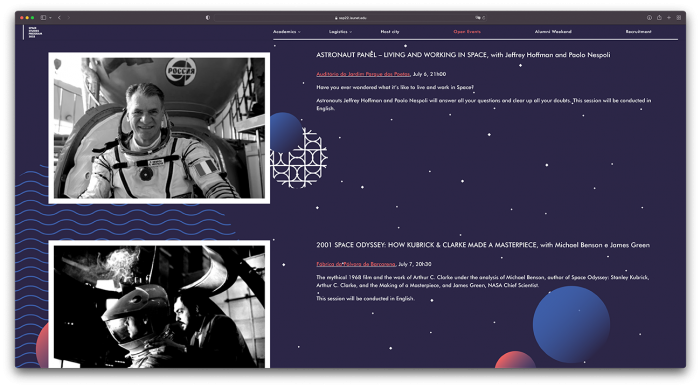Image resolution: width=700 pixels, height=388 pixels.
Task: Go to the Recruitment page
Action: tap(638, 32)
